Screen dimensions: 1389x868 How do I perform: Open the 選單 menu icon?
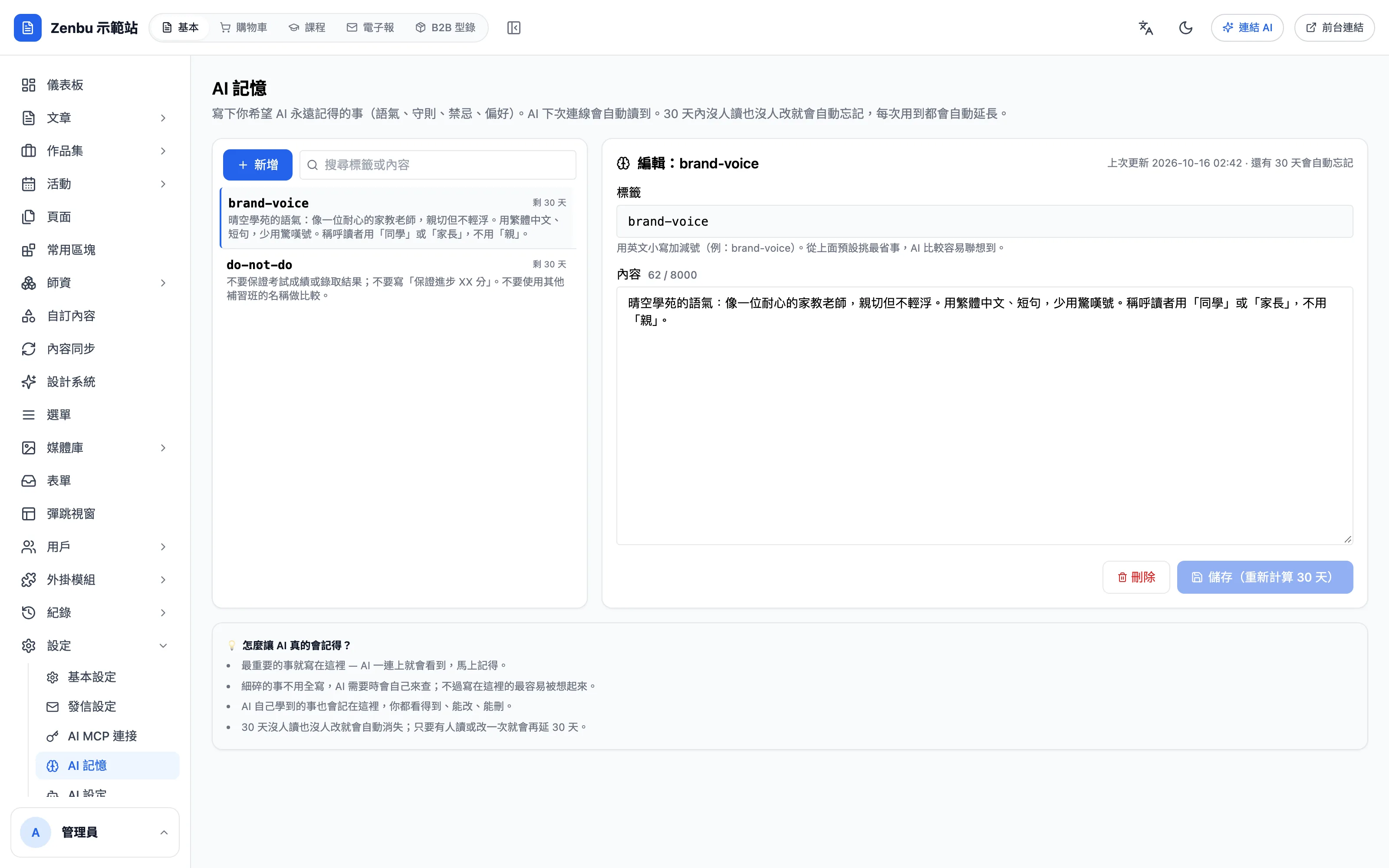pos(29,414)
